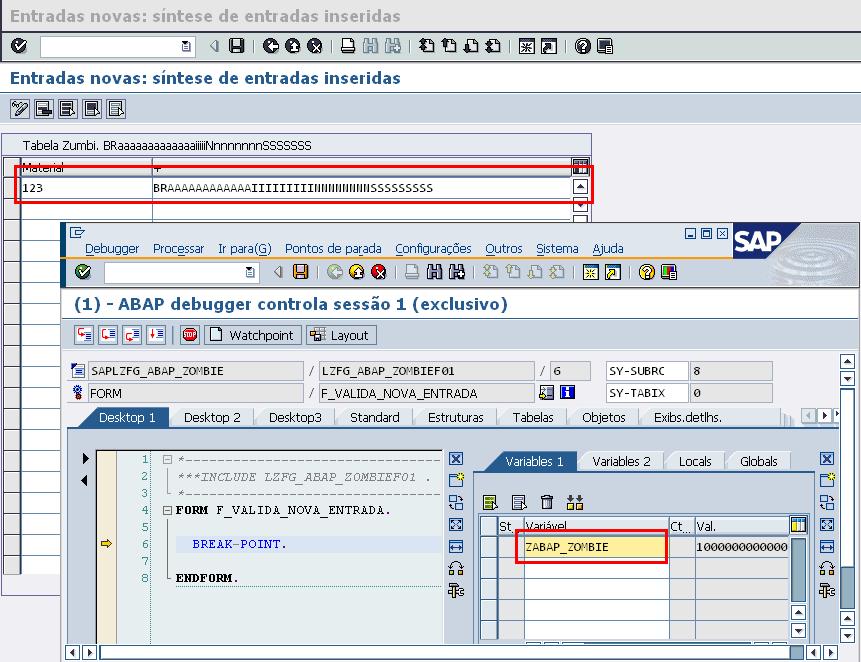Click the Help question mark icon in debugger
861x662 pixels.
pyautogui.click(x=646, y=272)
